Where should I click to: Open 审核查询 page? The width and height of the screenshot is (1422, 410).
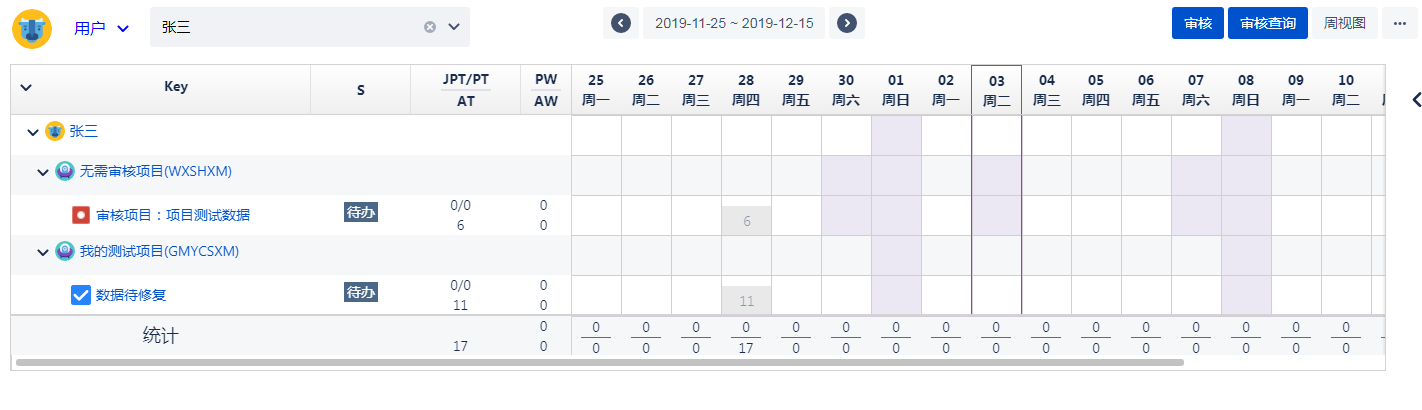tap(1268, 23)
